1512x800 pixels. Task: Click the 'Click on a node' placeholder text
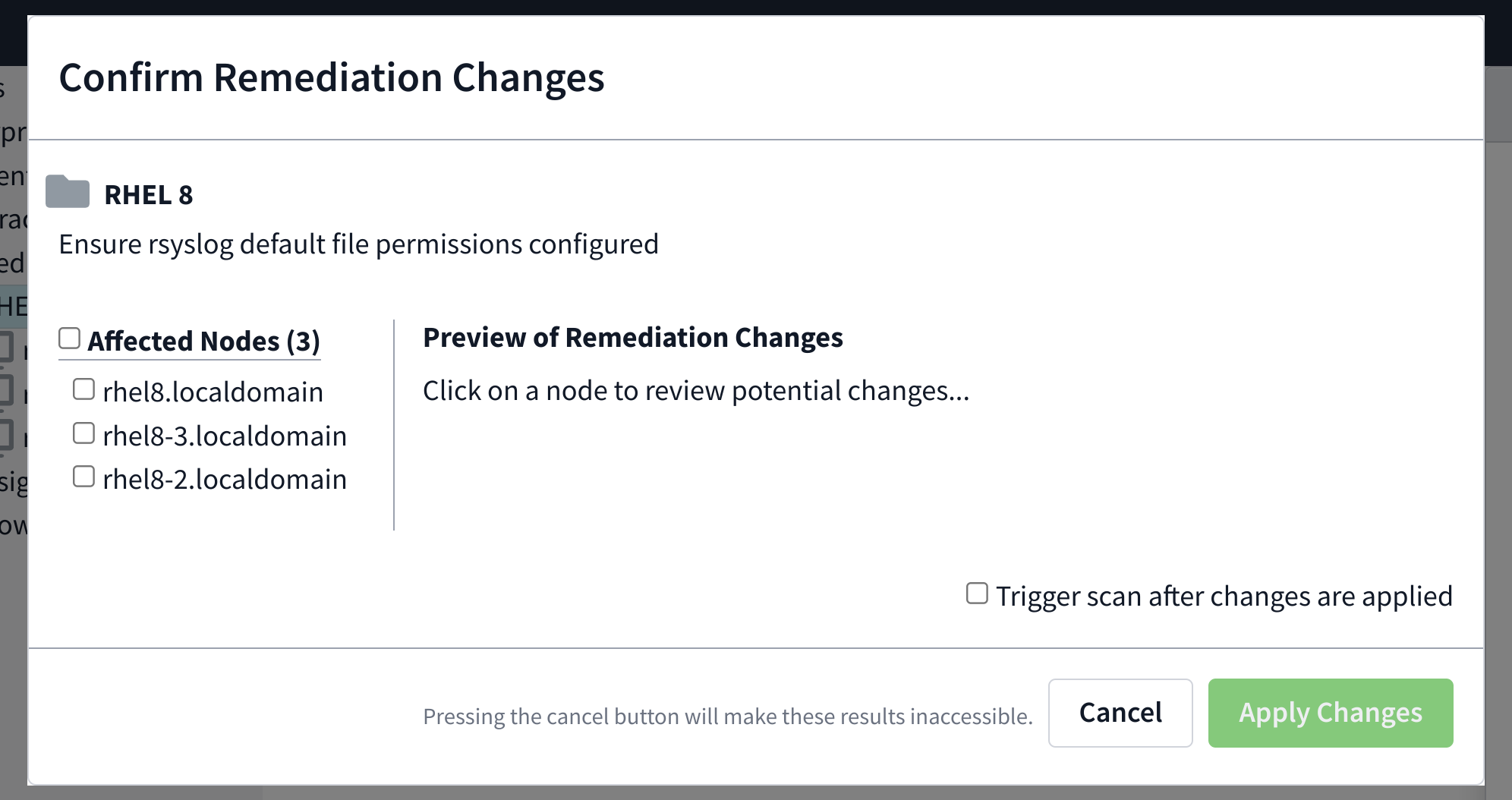point(695,391)
